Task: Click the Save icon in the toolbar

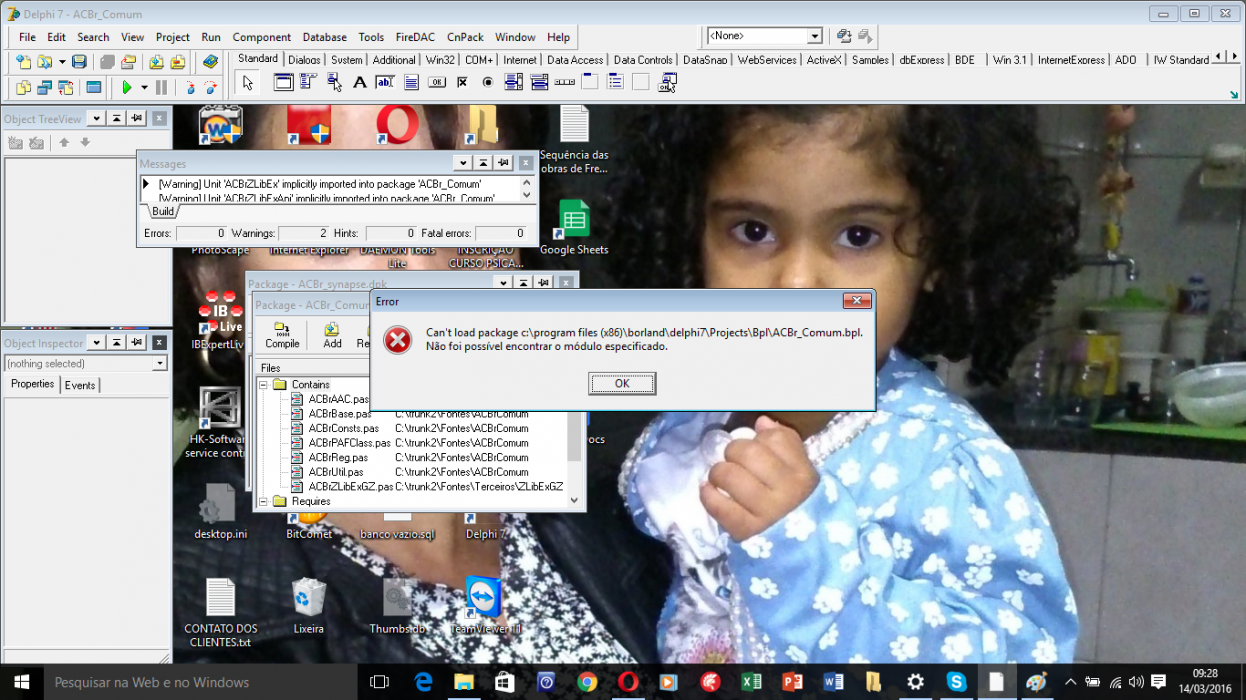Action: pyautogui.click(x=79, y=62)
